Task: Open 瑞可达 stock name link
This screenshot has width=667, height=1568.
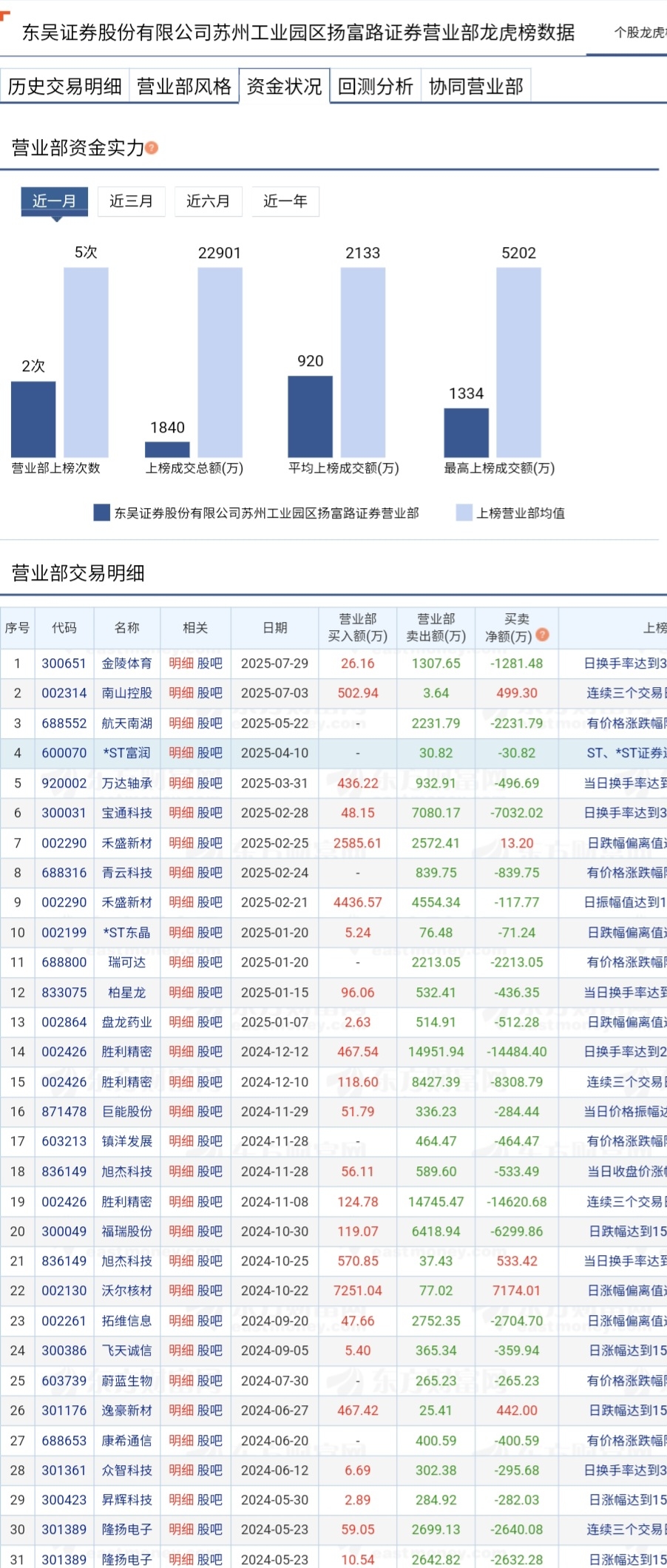Action: click(127, 962)
